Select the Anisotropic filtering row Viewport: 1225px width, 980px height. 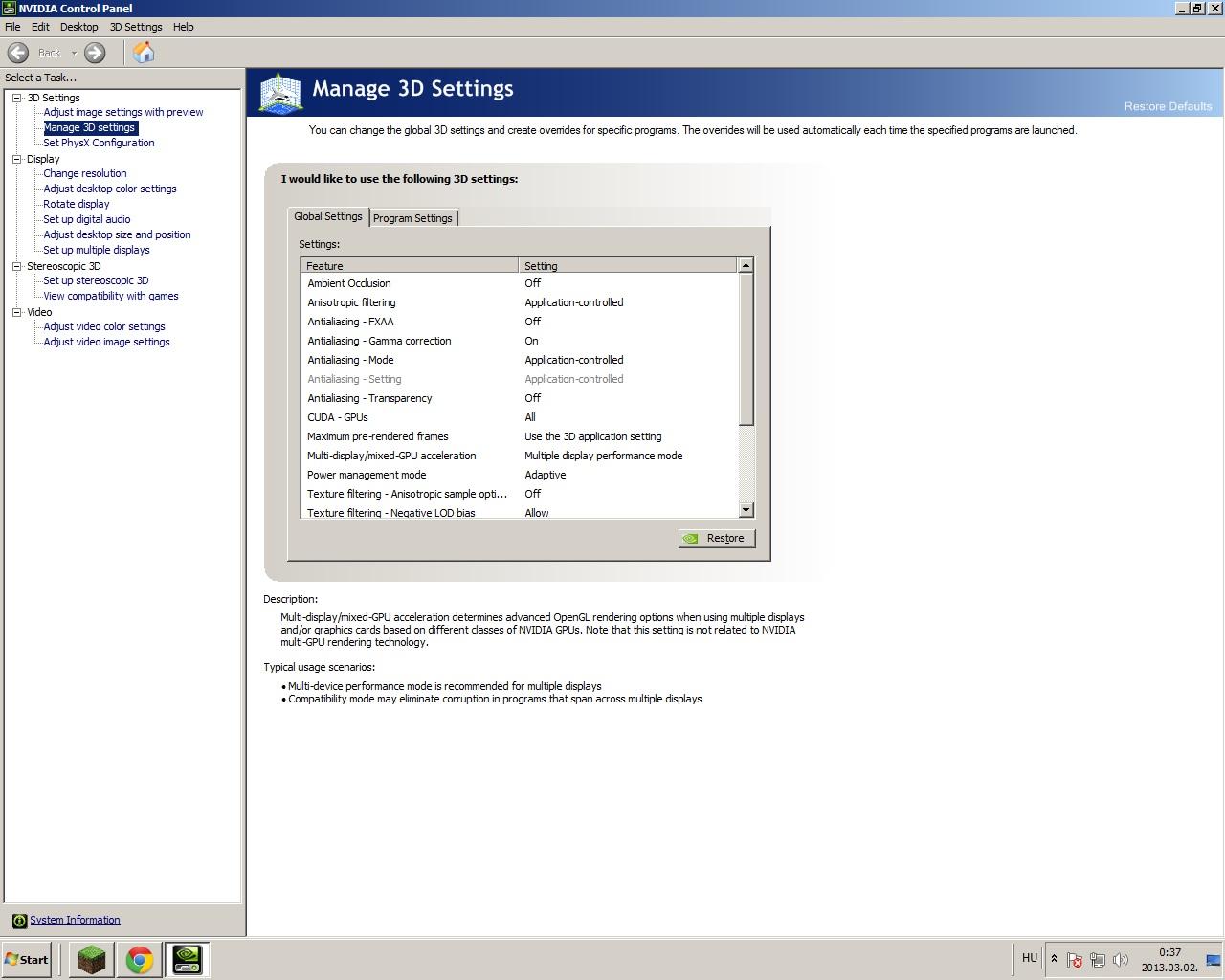tap(520, 302)
